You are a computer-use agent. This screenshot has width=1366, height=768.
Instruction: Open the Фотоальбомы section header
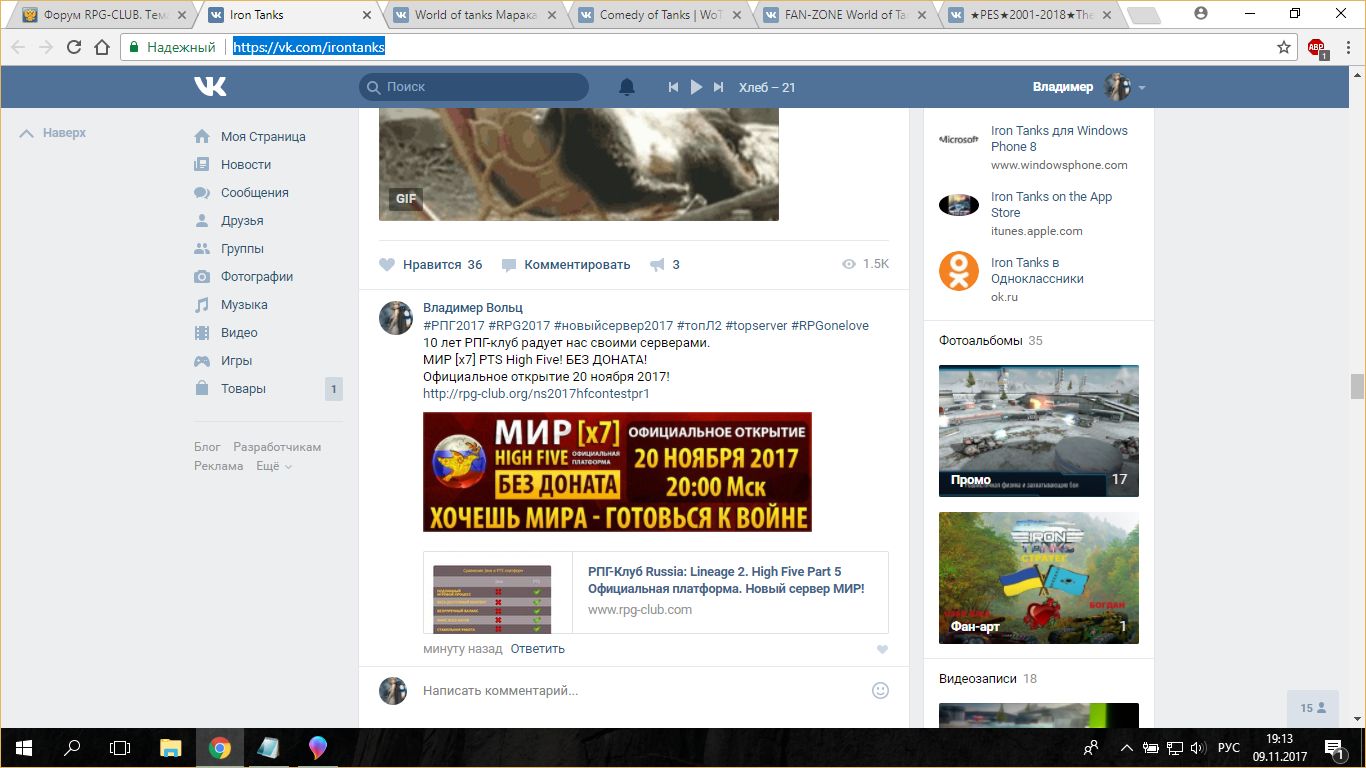pos(981,341)
